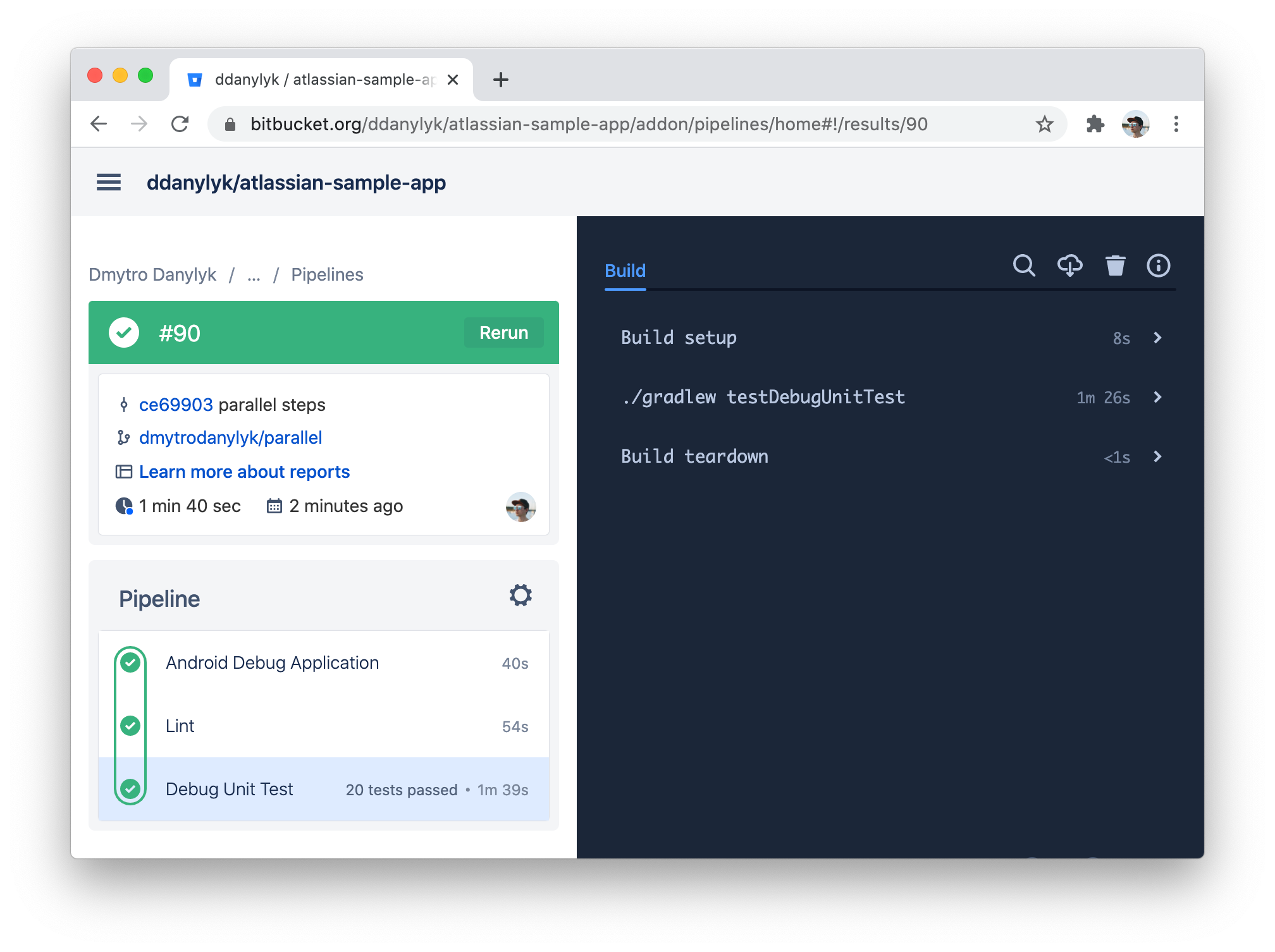Click the green success checkmark beside #90

coord(124,333)
